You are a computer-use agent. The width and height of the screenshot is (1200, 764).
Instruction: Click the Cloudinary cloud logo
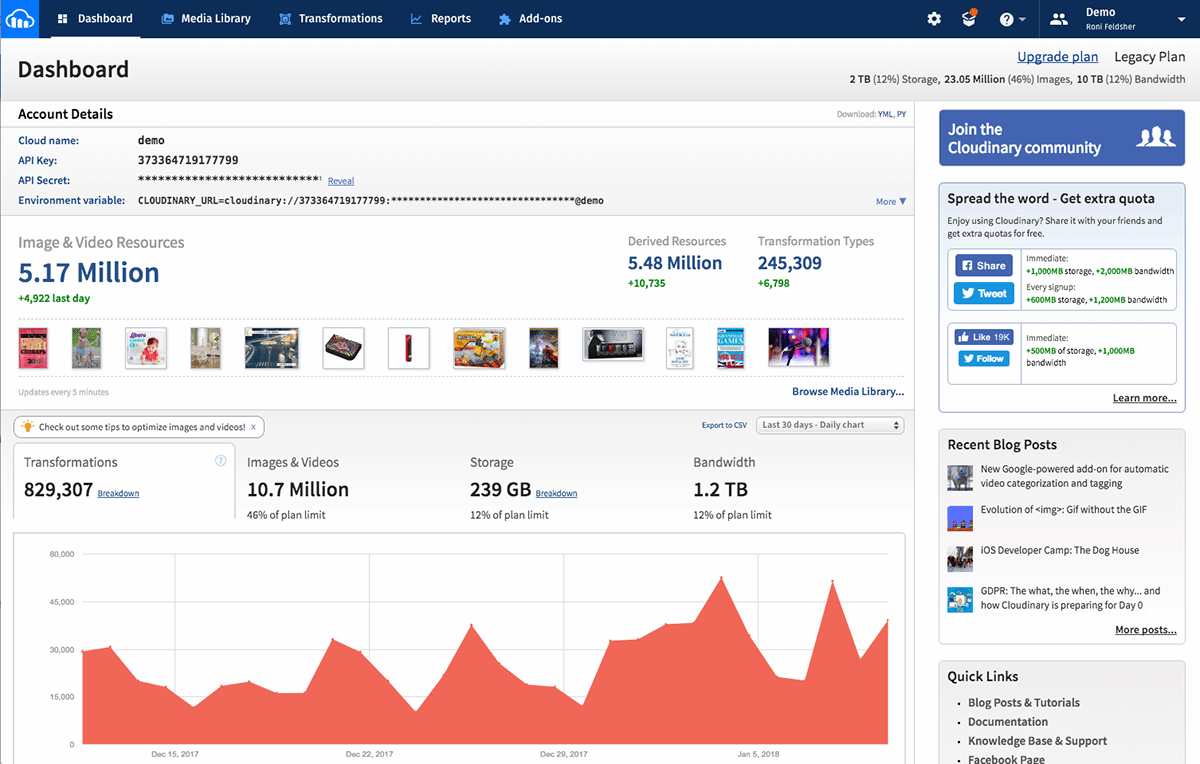19,18
